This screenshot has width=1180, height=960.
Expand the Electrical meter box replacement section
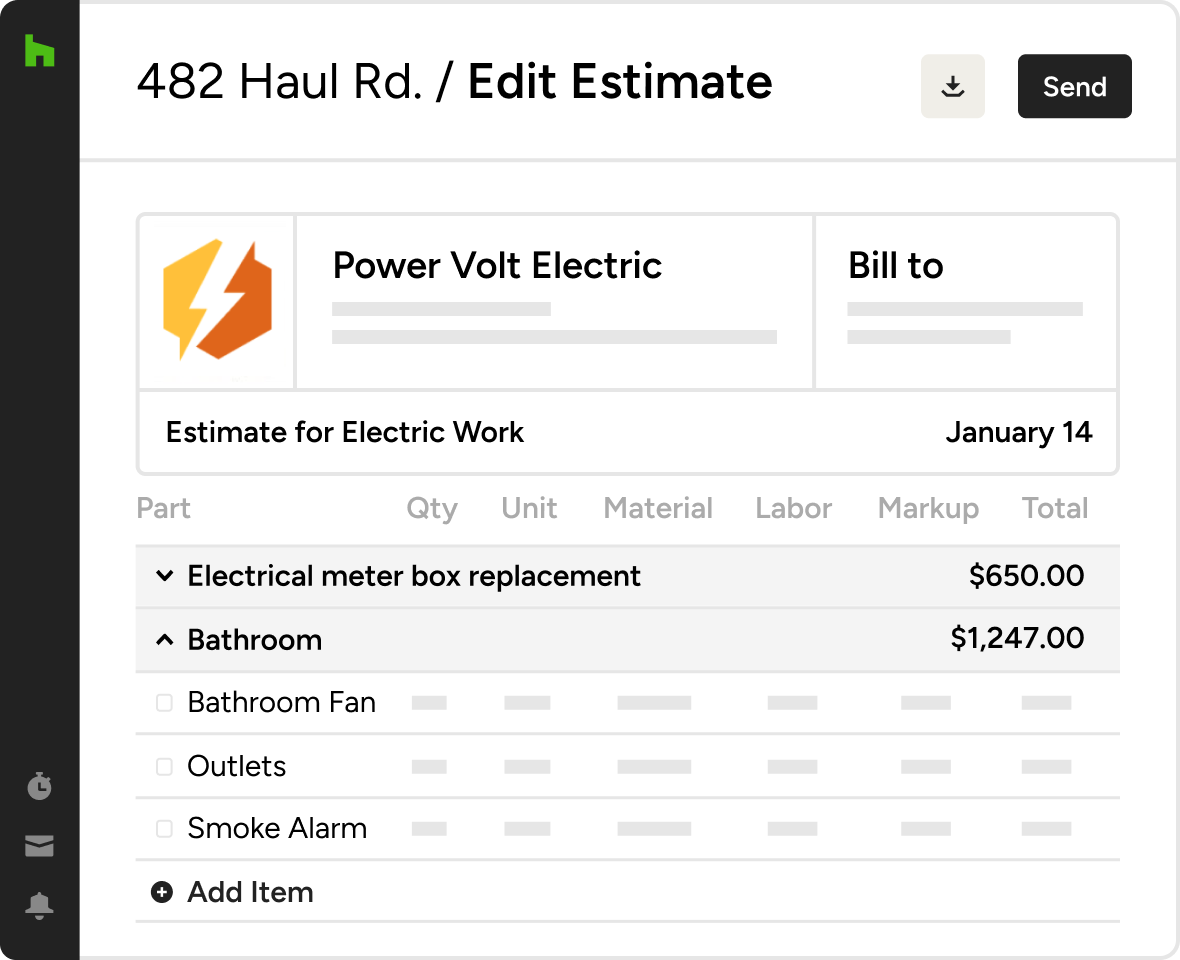164,577
